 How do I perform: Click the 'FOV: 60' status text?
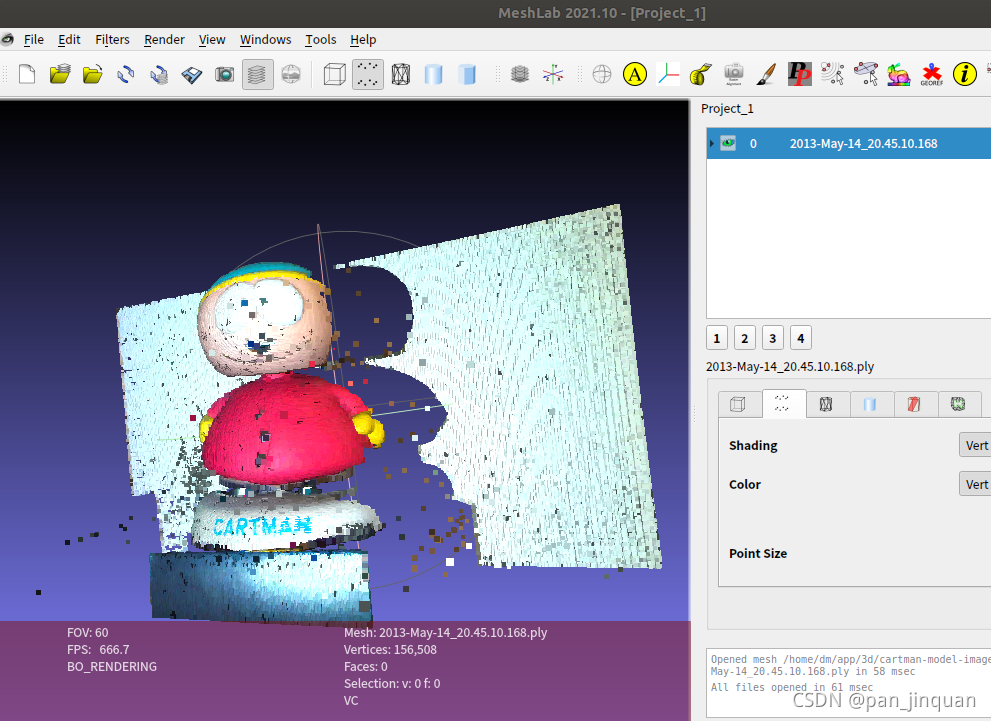88,633
